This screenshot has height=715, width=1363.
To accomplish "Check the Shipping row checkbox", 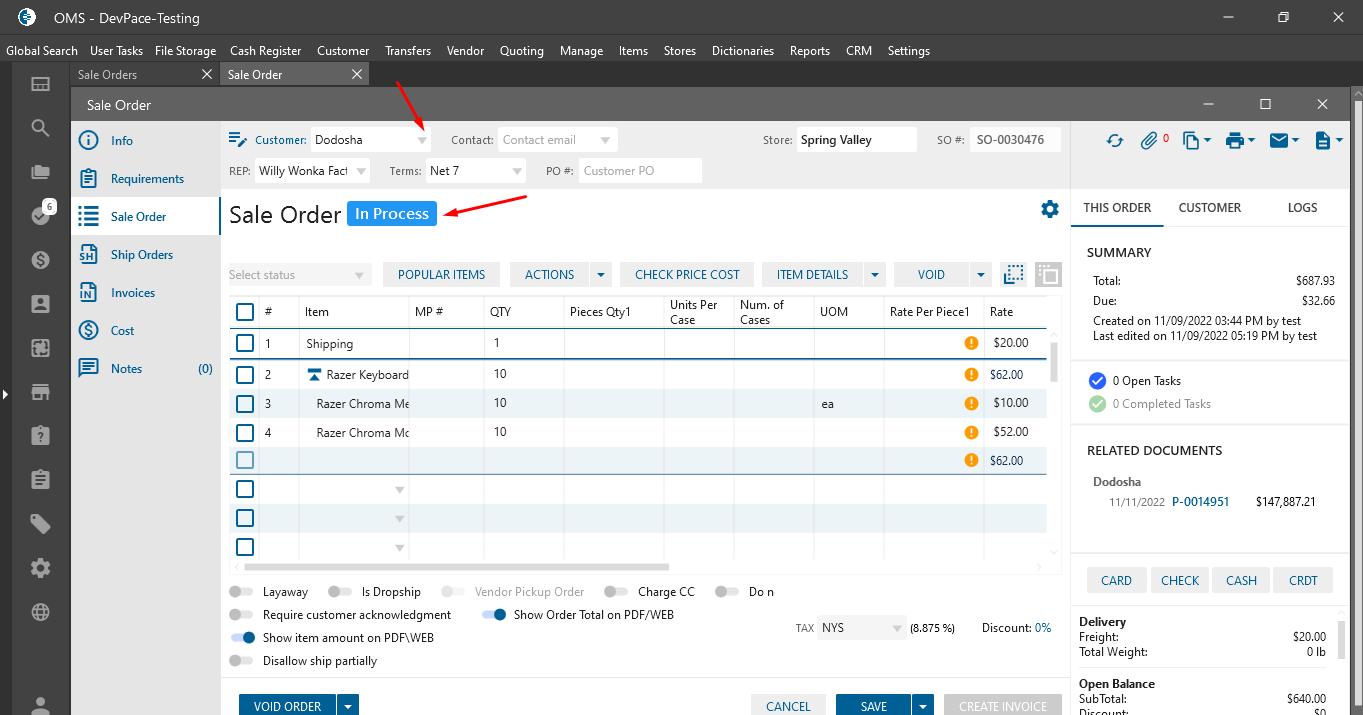I will point(245,343).
